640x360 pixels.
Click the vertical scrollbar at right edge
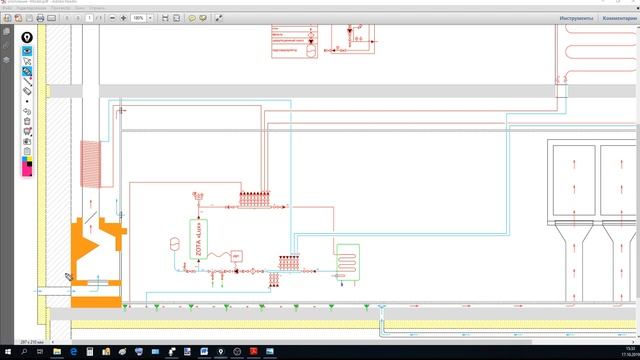coord(638,212)
